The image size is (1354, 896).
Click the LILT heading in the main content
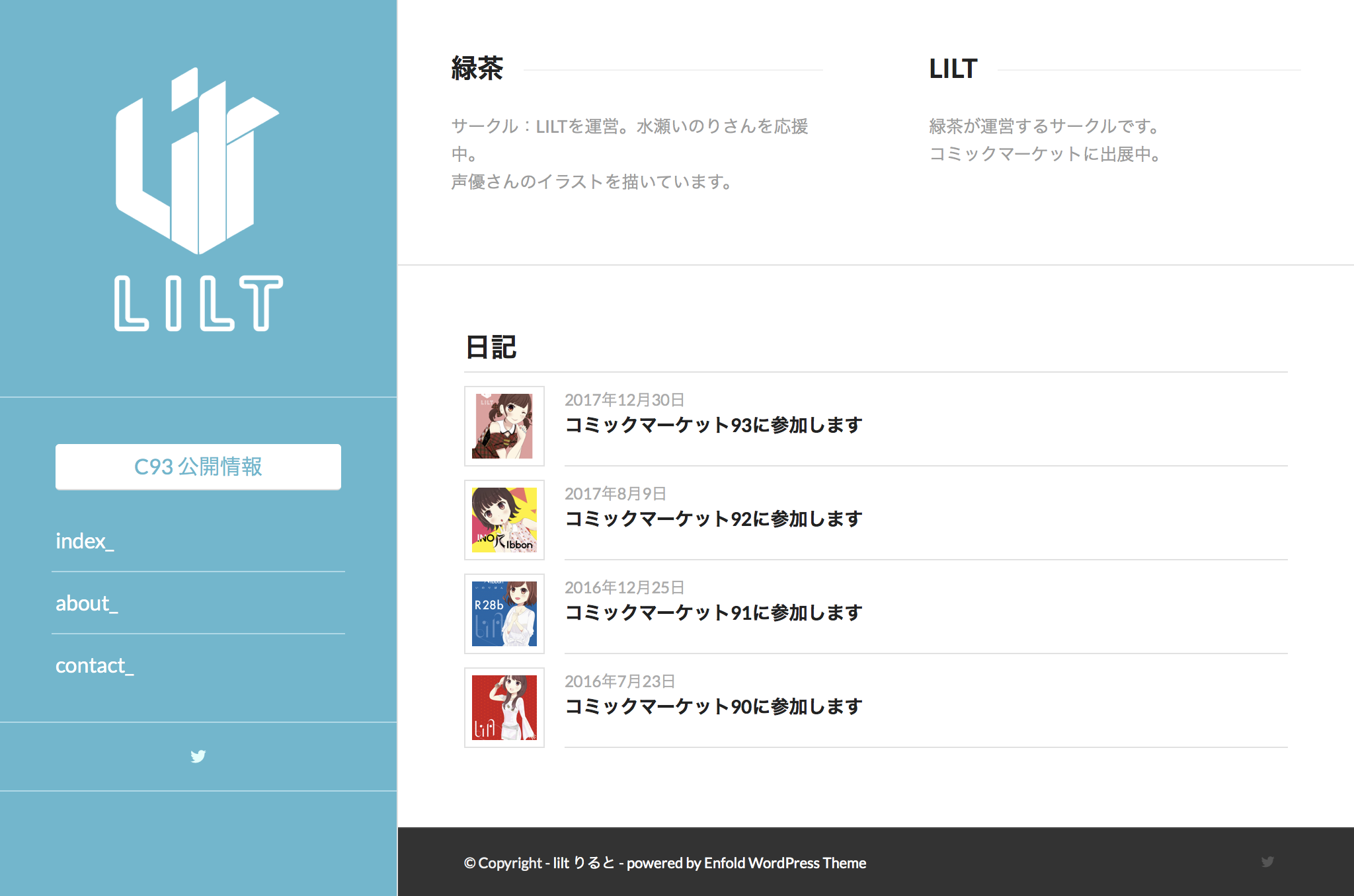(x=953, y=69)
